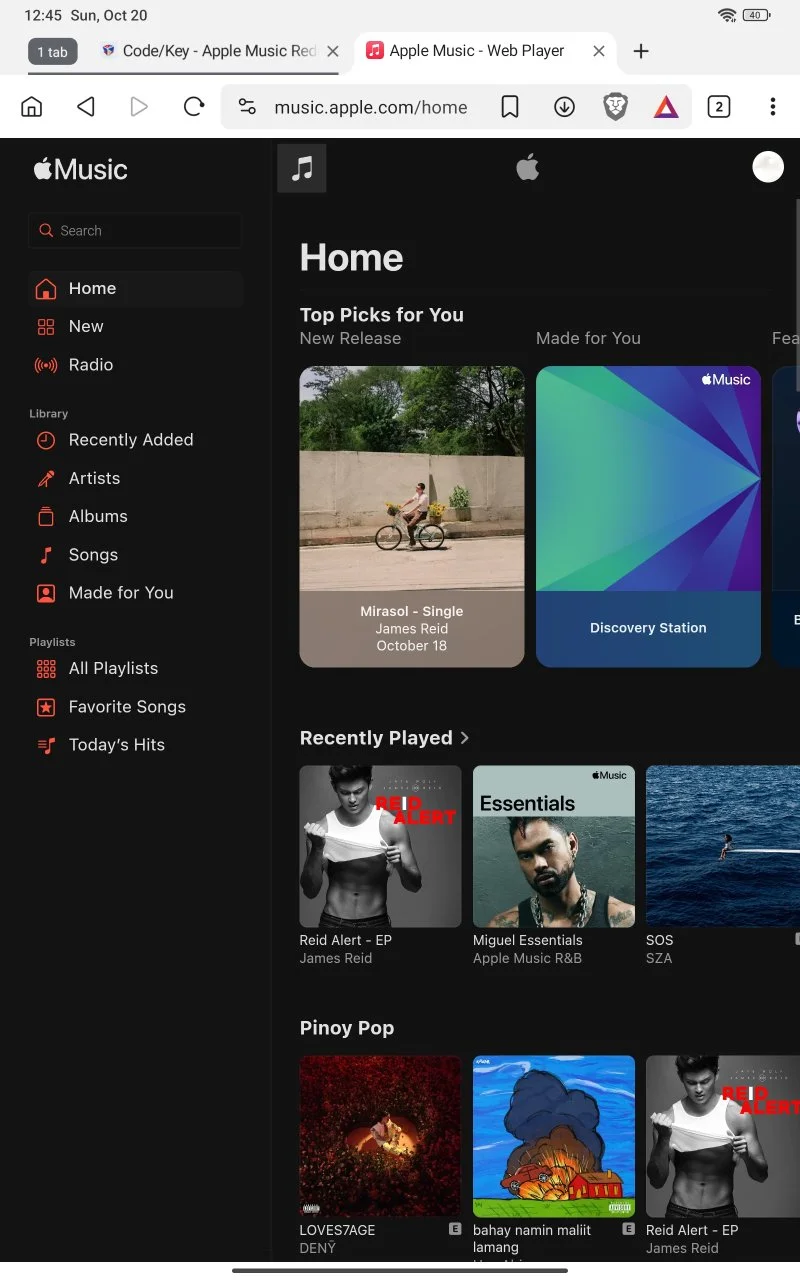800x1280 pixels.
Task: Click the Favorite Songs star icon
Action: click(46, 707)
